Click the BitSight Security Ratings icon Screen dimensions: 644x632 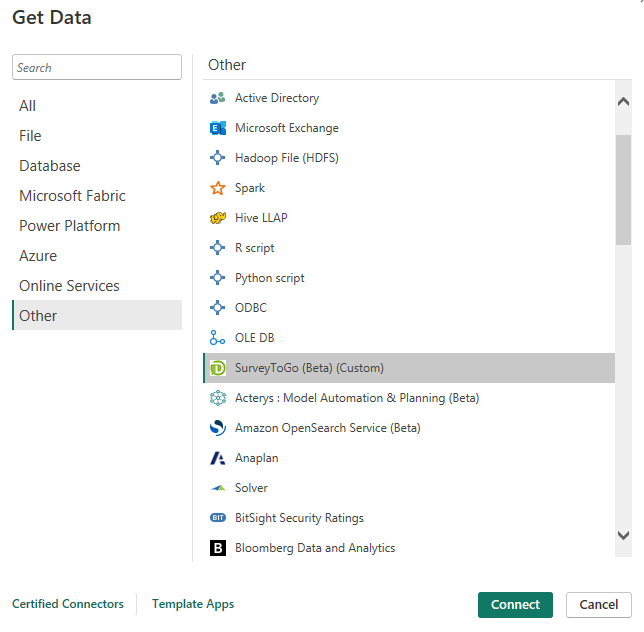tap(218, 518)
